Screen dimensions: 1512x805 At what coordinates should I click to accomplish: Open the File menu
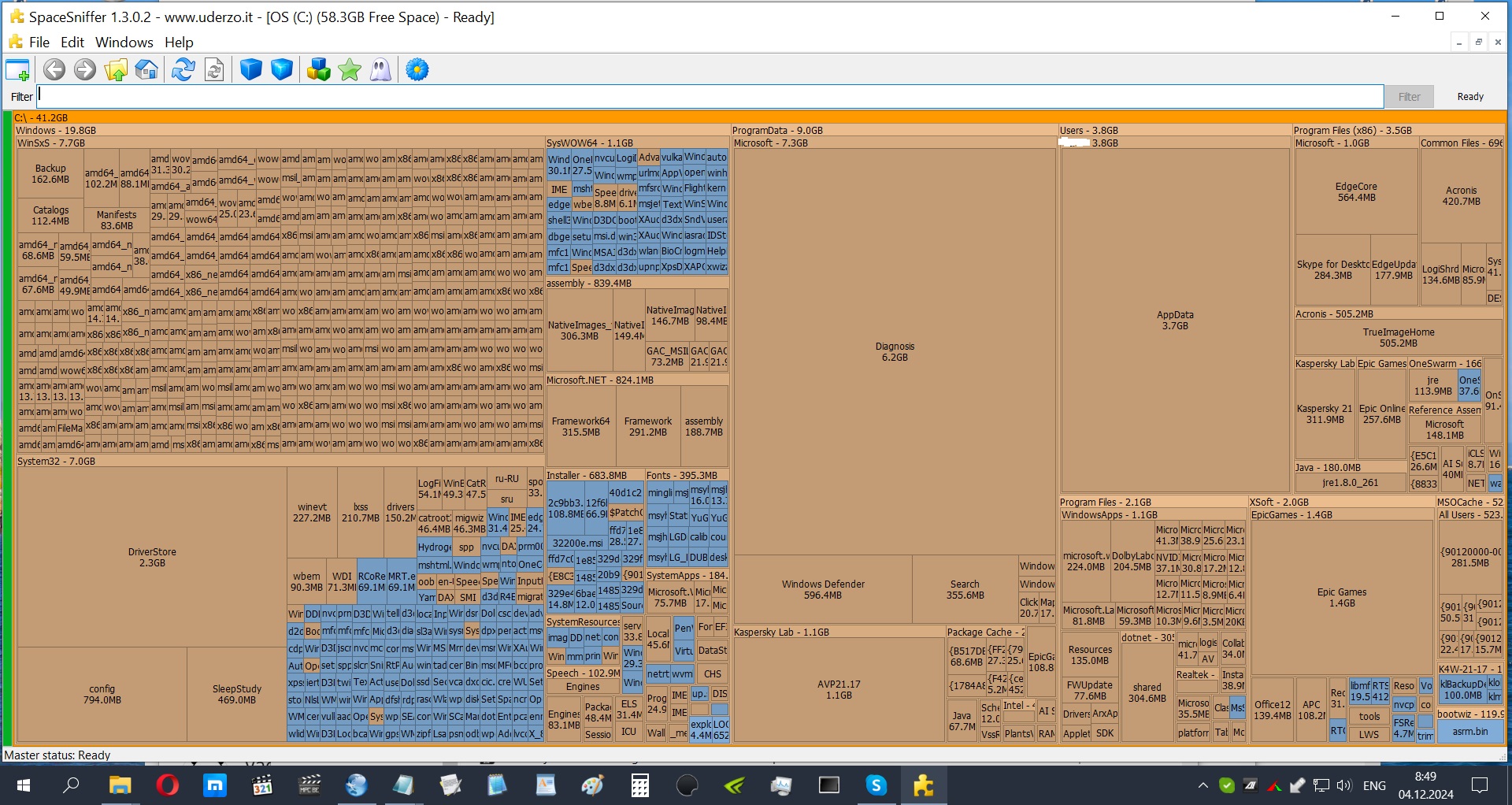(x=39, y=43)
